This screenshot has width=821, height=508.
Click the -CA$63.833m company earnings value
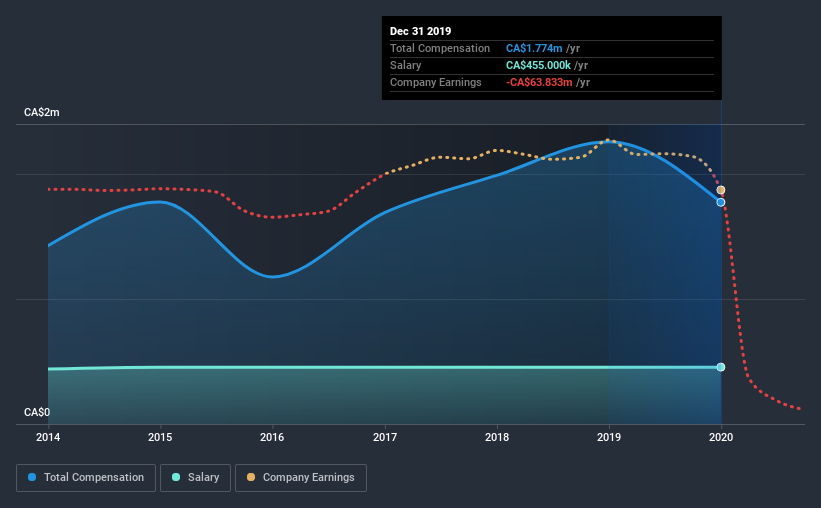539,82
